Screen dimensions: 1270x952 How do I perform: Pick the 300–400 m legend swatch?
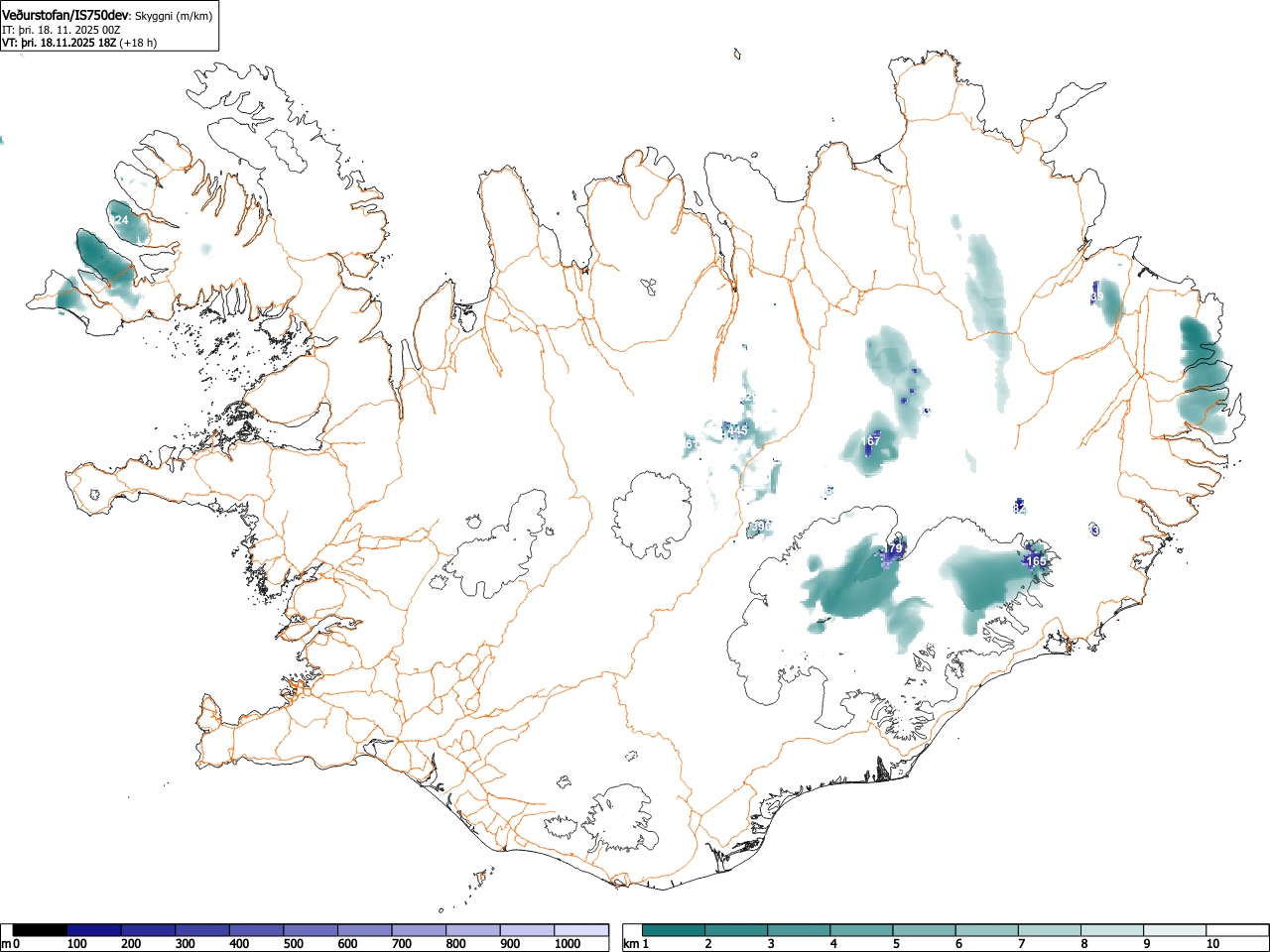[x=202, y=930]
